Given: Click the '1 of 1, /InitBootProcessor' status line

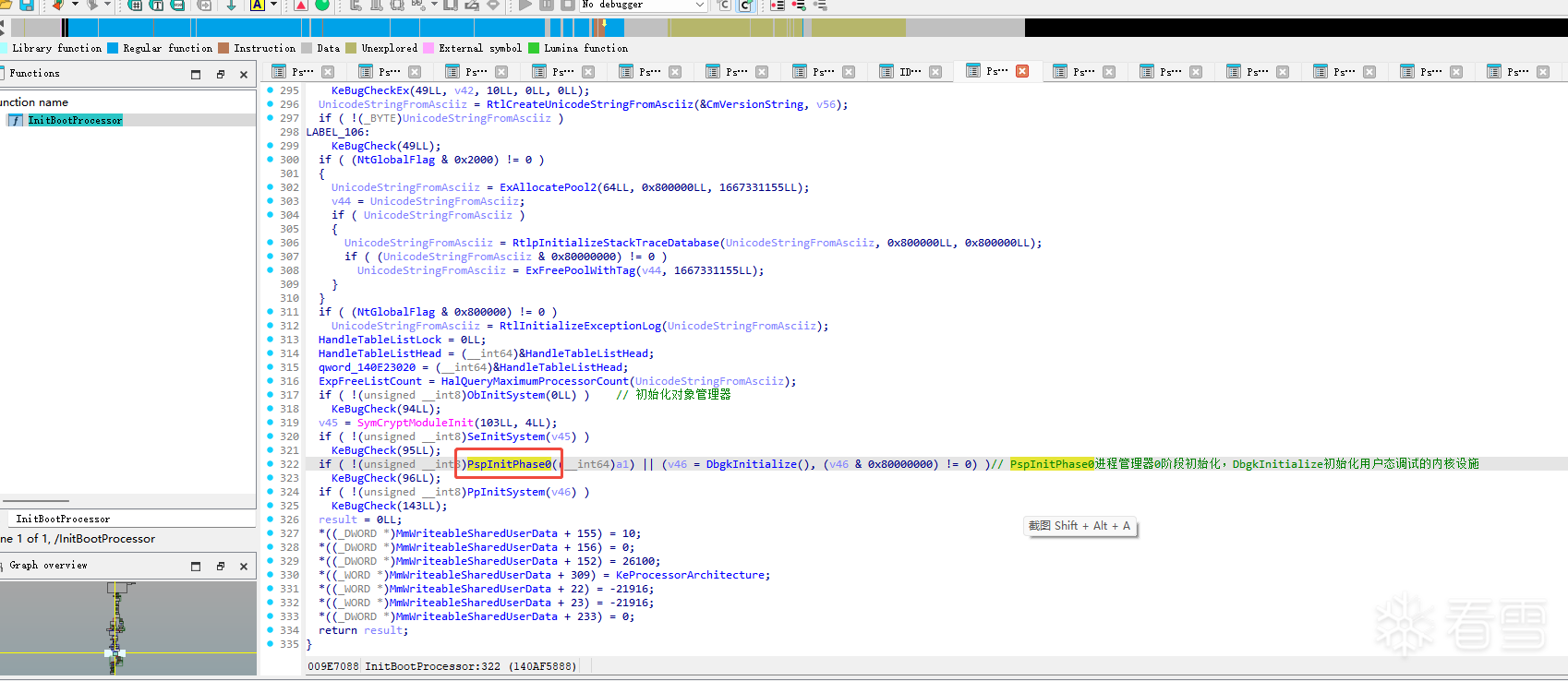Looking at the screenshot, I should [x=78, y=539].
